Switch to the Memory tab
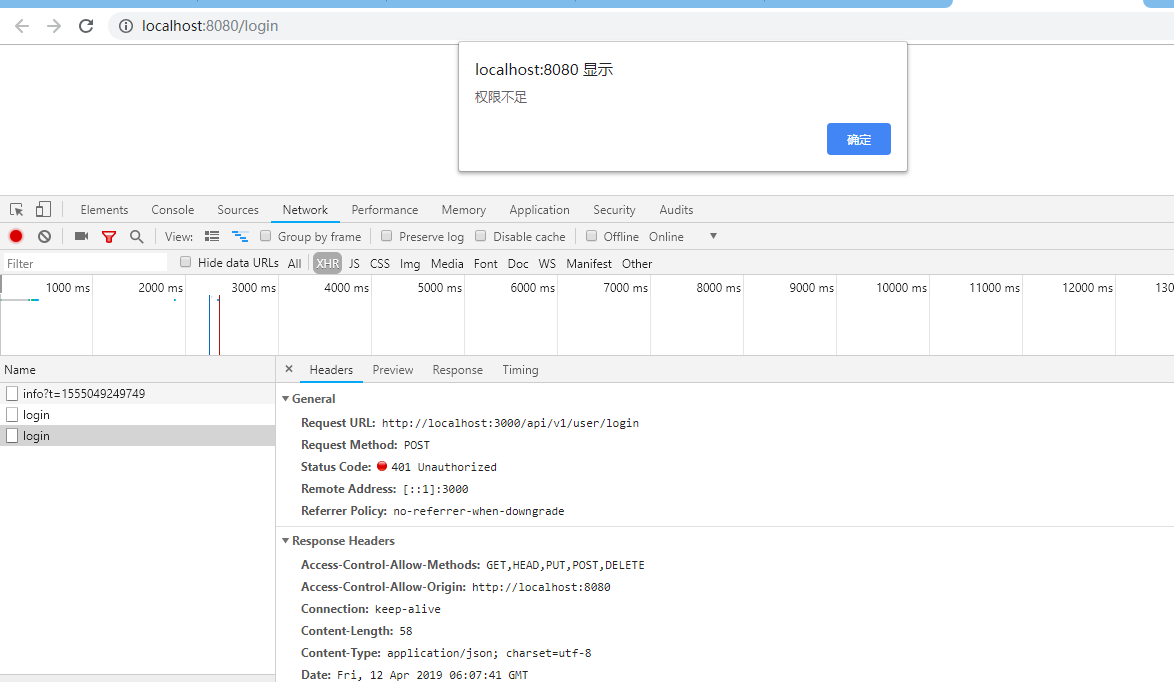Screen dimensions: 1174x682 coord(463,210)
